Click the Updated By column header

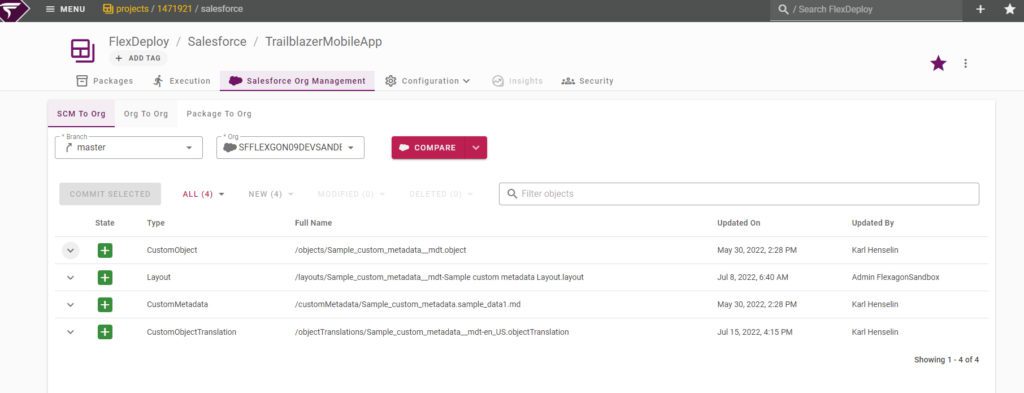pyautogui.click(x=872, y=223)
